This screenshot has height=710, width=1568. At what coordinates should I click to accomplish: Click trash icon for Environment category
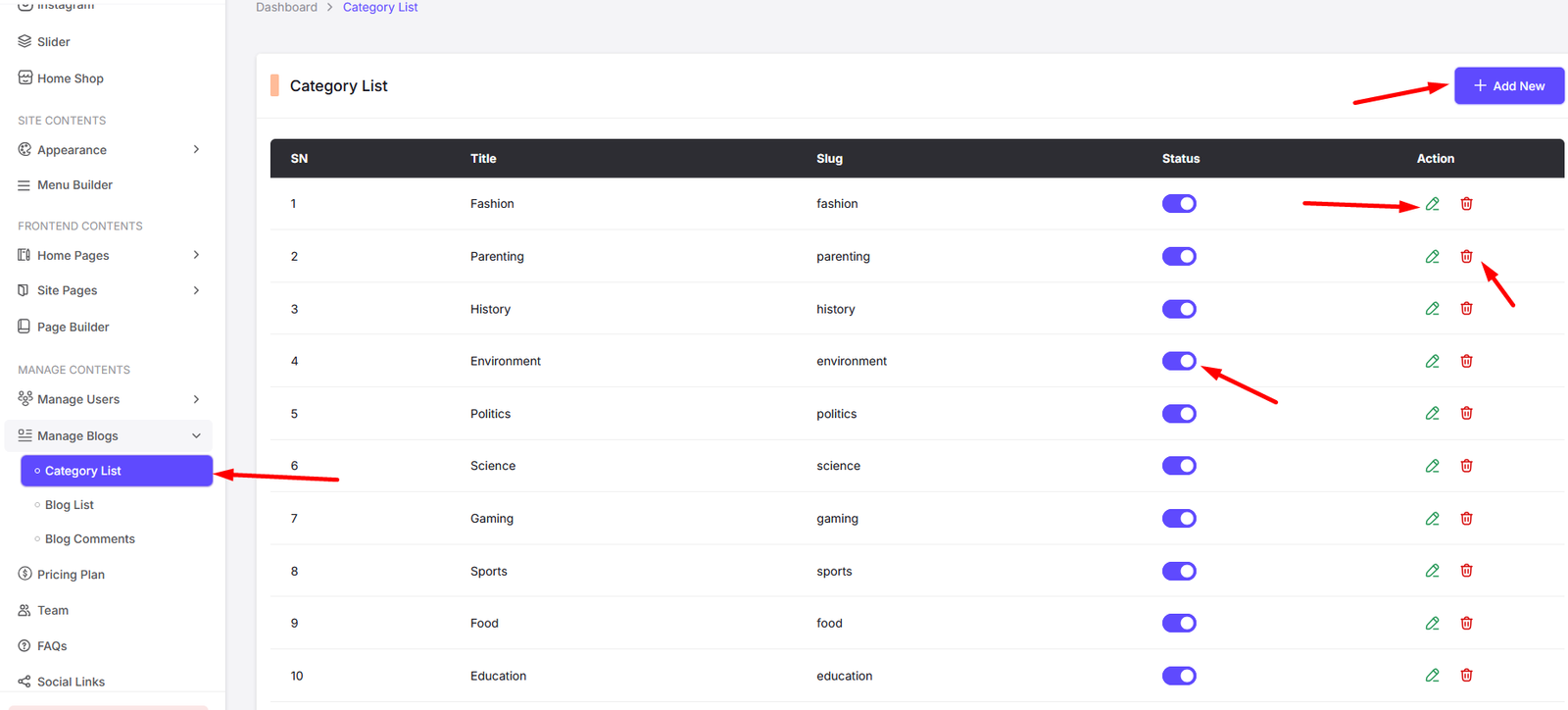pos(1466,361)
